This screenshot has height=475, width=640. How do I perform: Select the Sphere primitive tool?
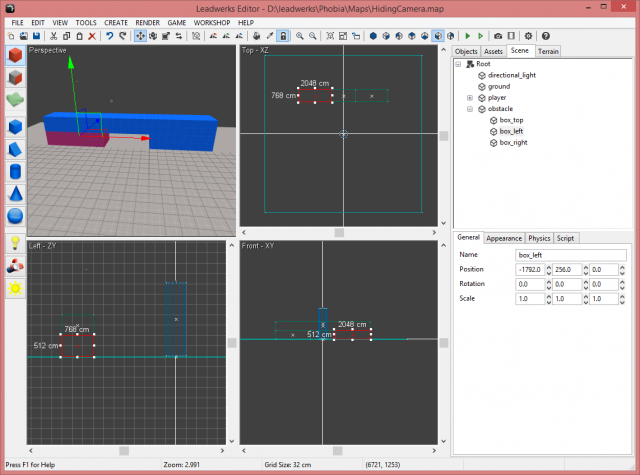tap(15, 215)
